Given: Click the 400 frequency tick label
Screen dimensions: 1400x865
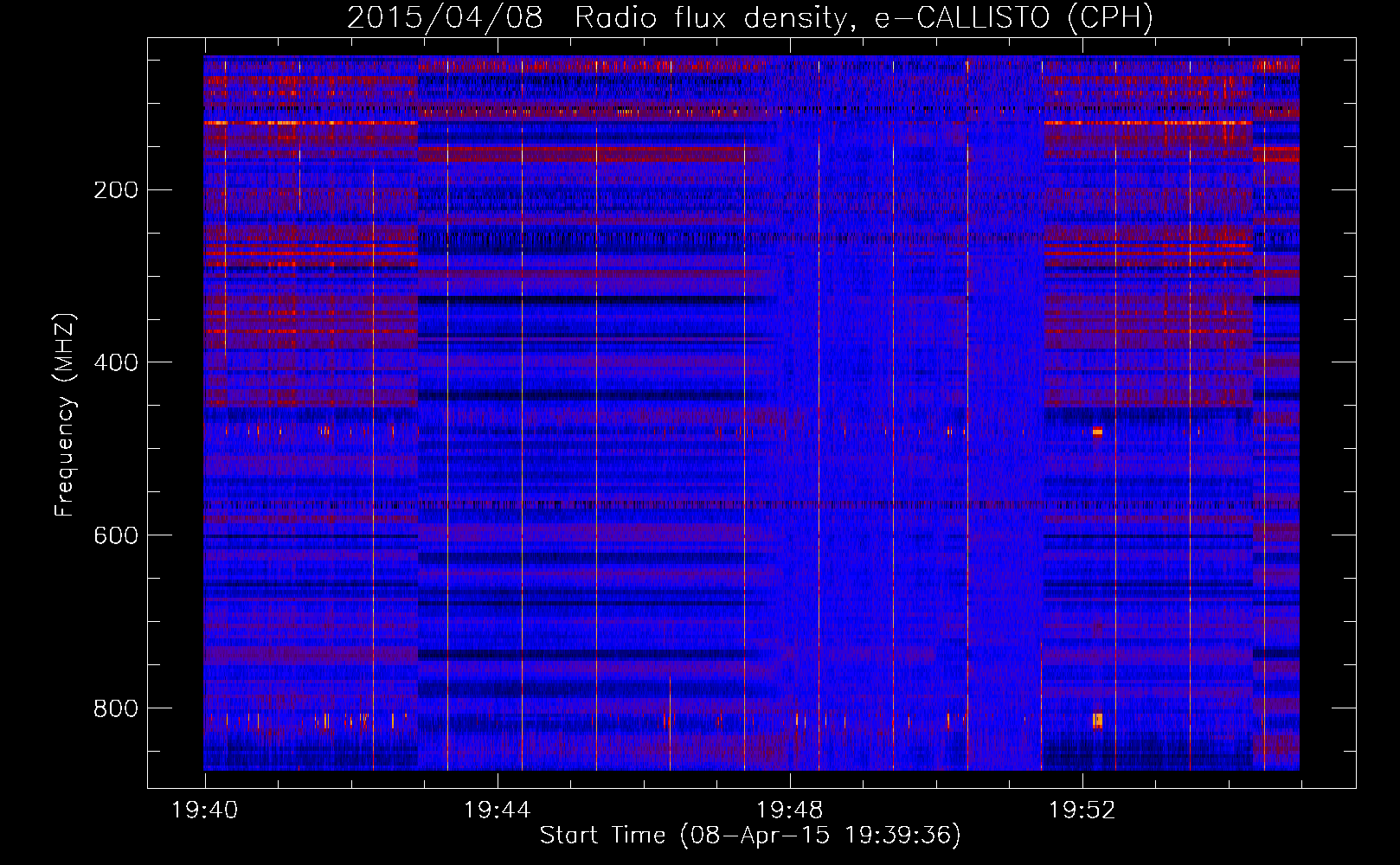Looking at the screenshot, I should tap(116, 362).
